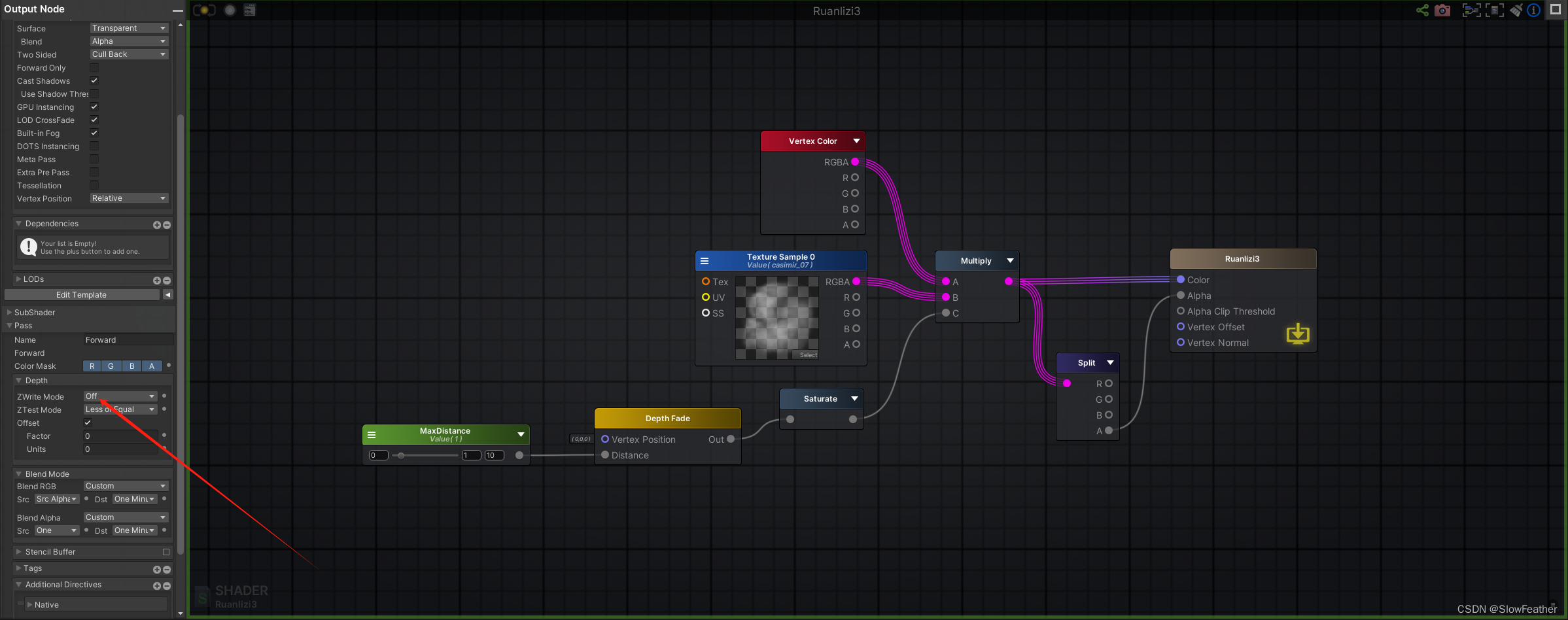Open the Blend RGB Custom dropdown

click(x=126, y=486)
